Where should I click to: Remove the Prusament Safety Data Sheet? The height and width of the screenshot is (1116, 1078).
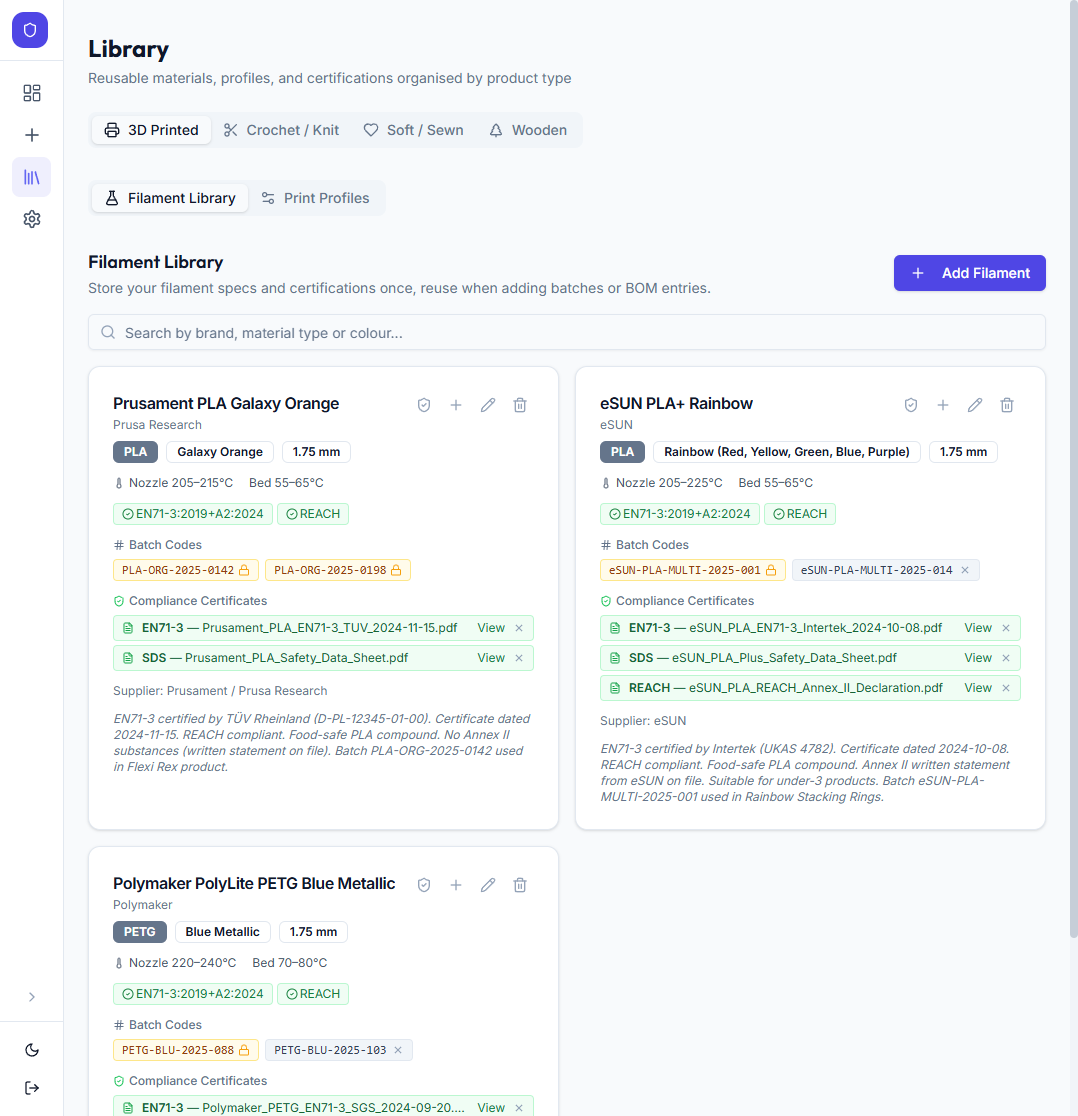519,658
